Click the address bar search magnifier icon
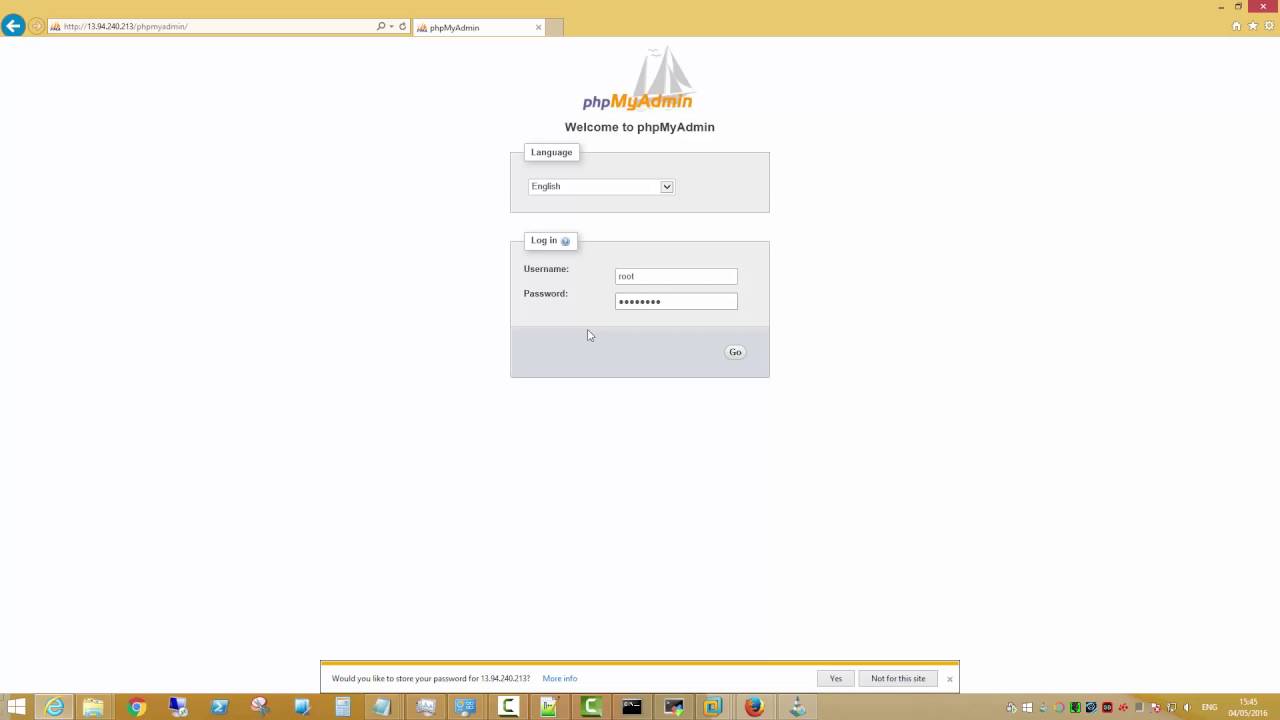 (x=380, y=26)
